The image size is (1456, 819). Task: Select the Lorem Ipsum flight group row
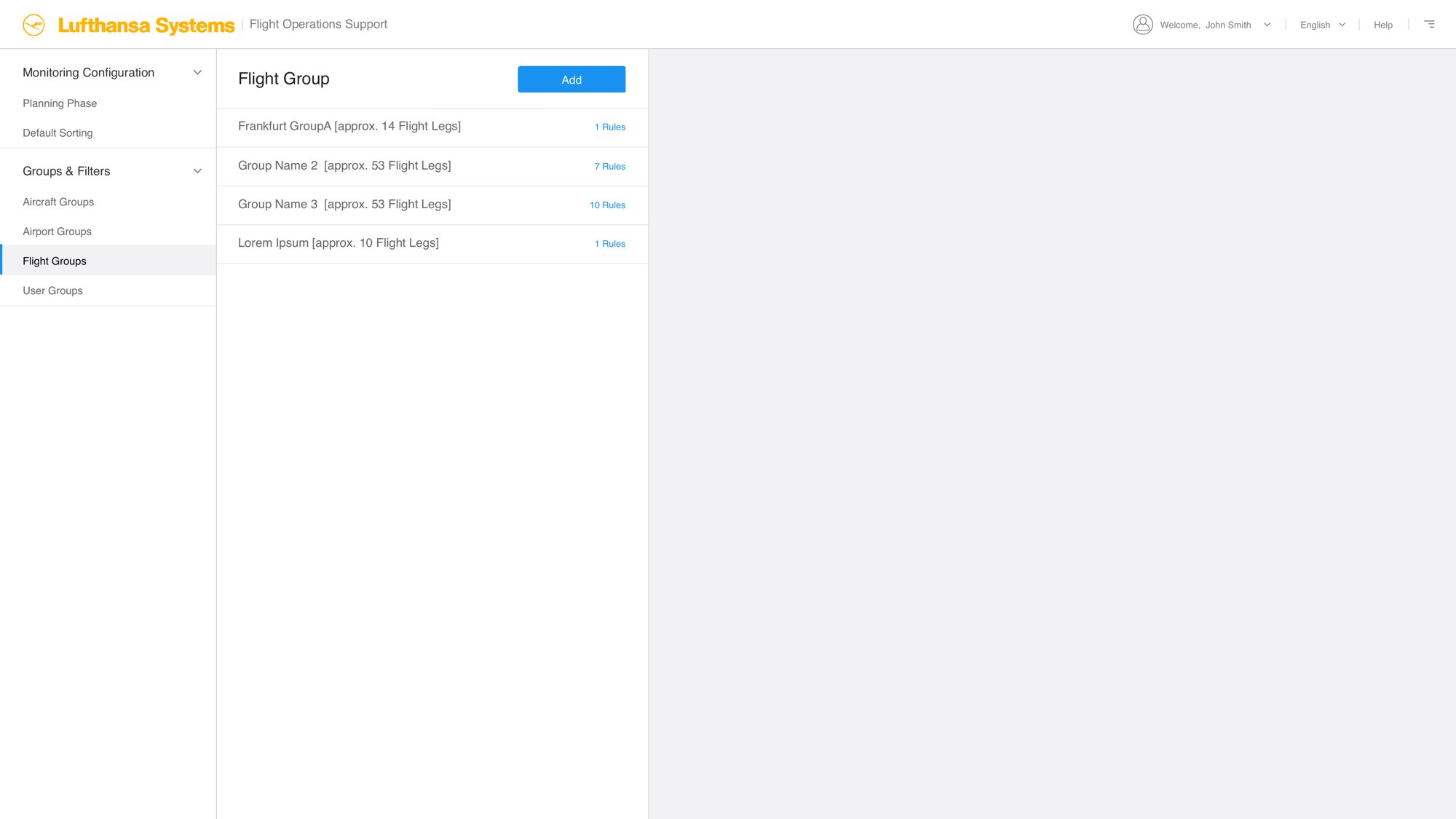tap(432, 244)
